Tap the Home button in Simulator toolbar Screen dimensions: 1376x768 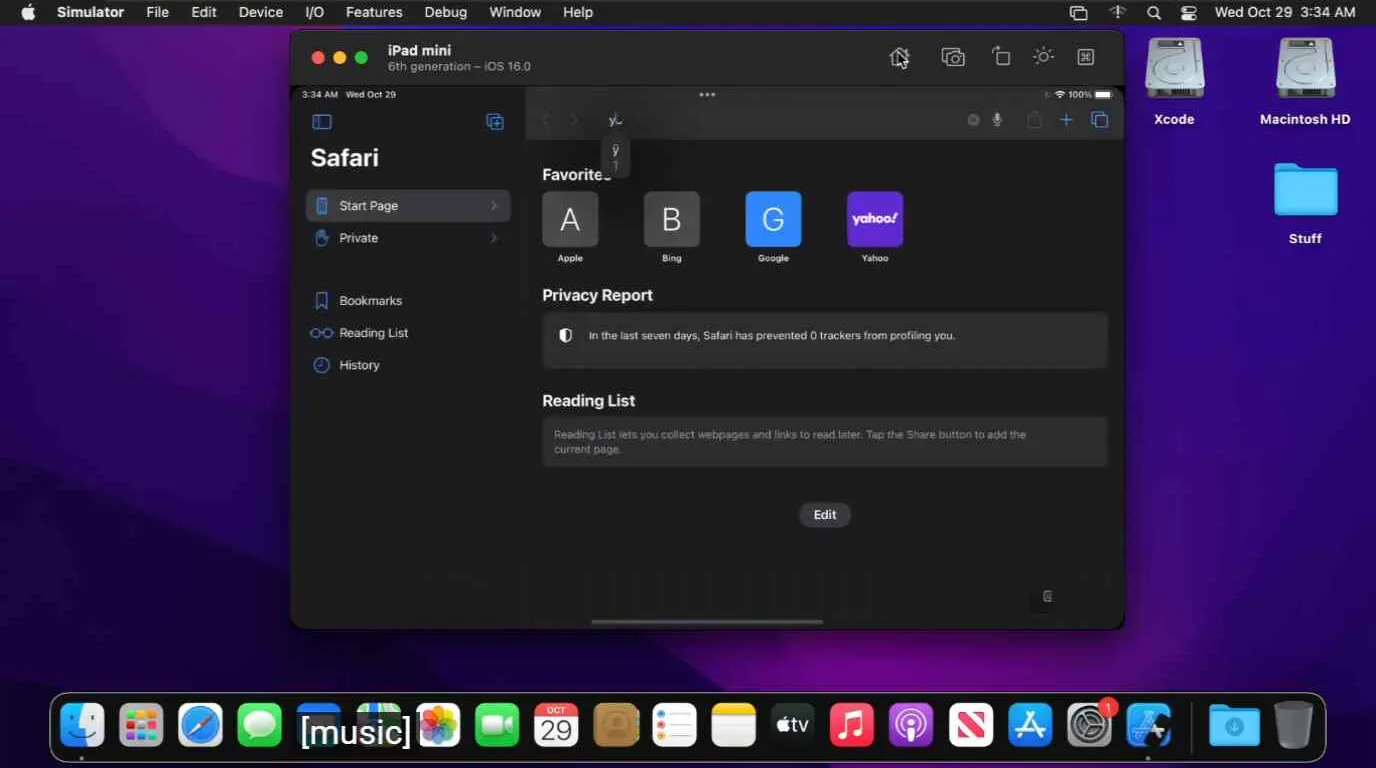coord(900,57)
